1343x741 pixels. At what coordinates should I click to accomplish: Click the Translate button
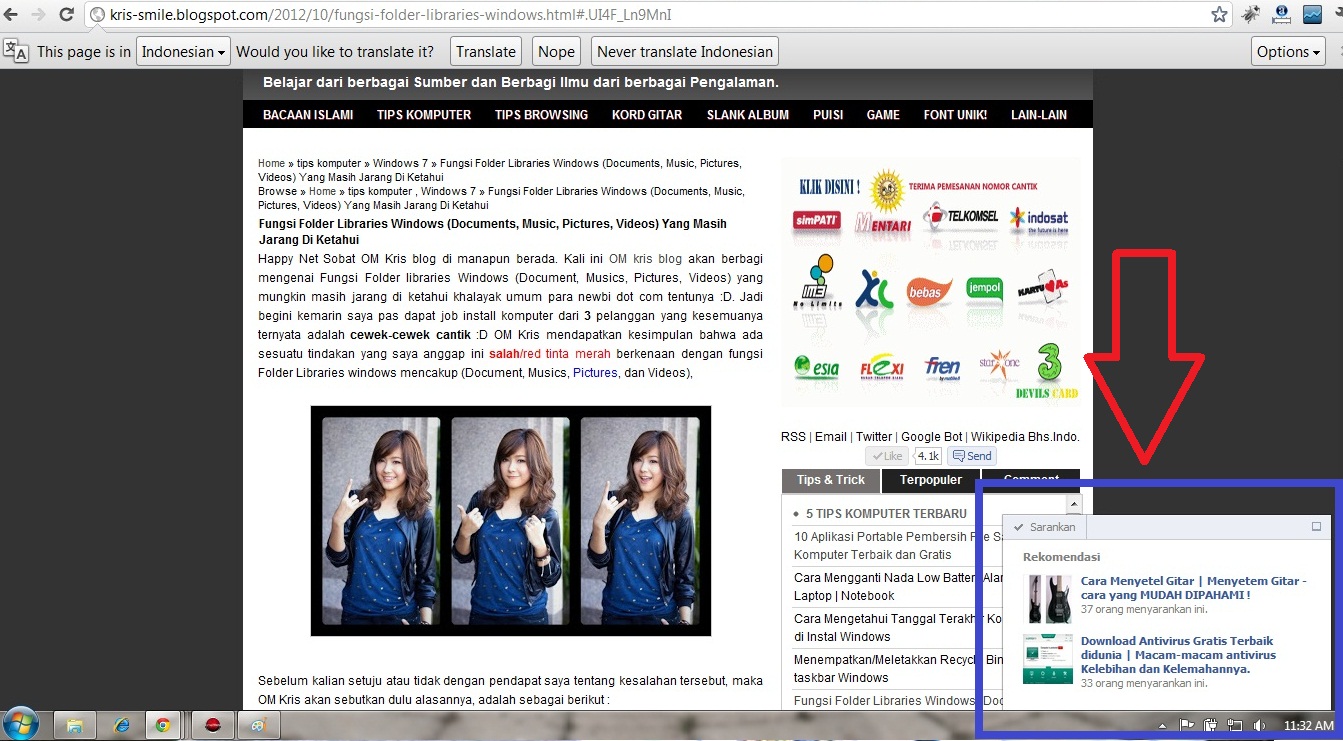[x=486, y=52]
